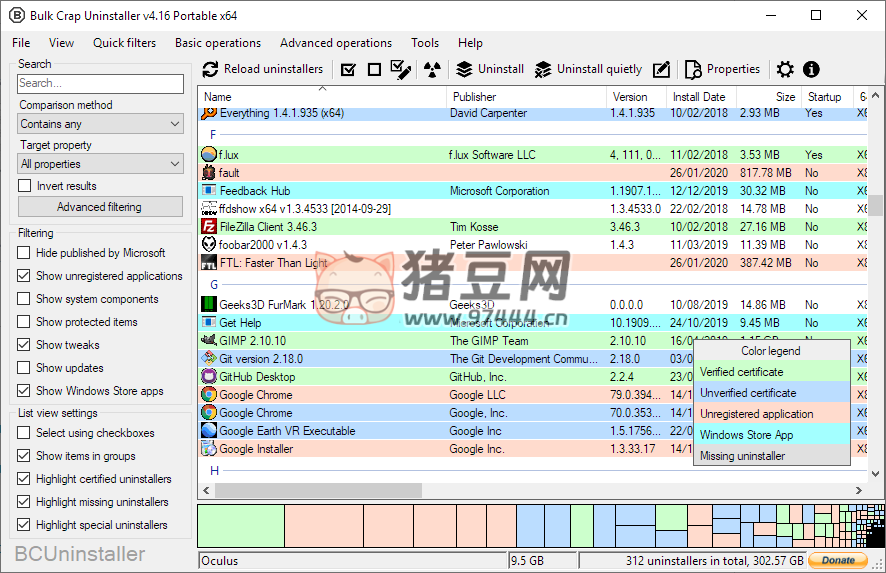Open settings with the gear icon
886x573 pixels.
(x=785, y=70)
